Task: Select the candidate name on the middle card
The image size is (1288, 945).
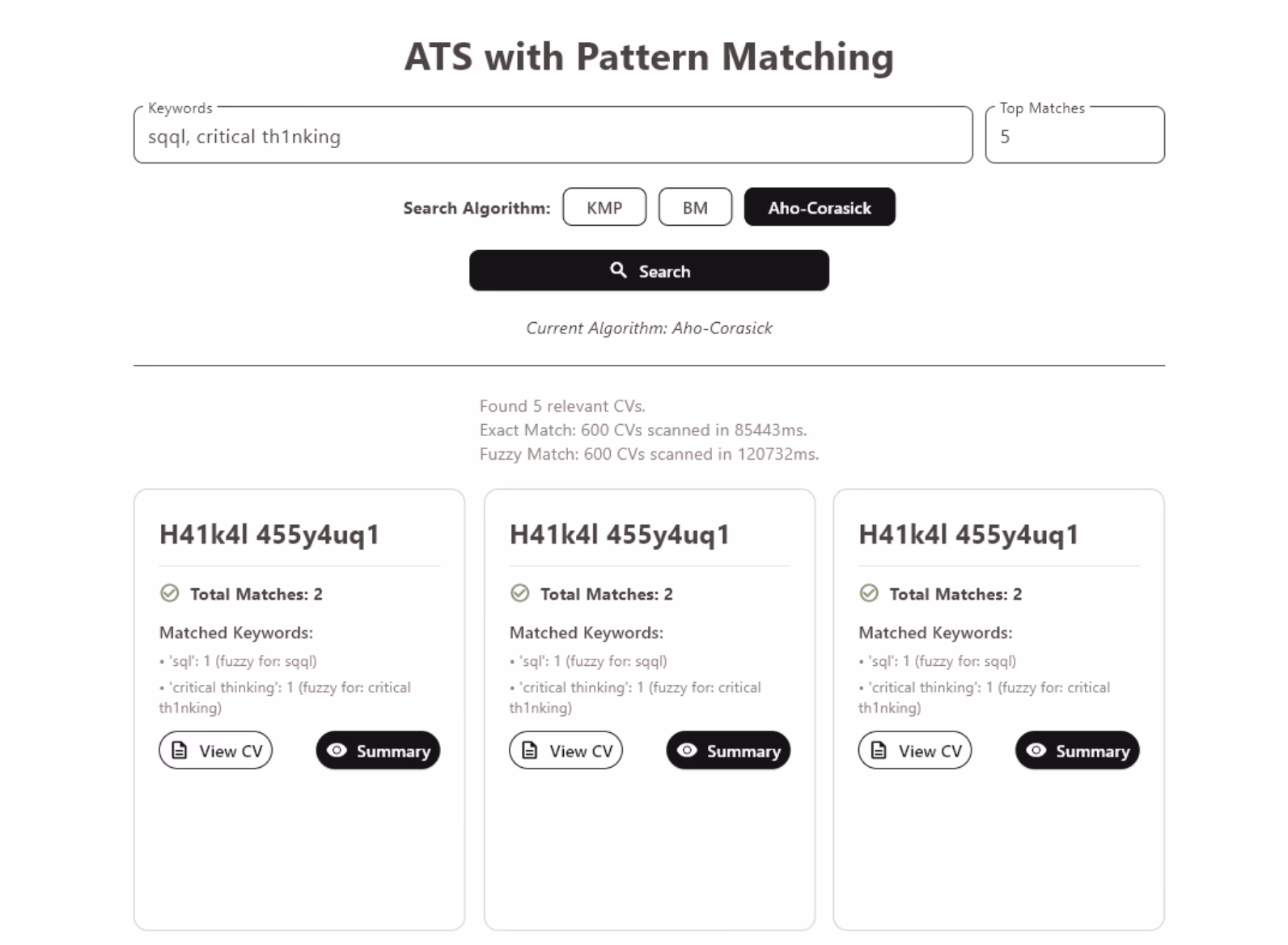Action: pyautogui.click(x=619, y=534)
